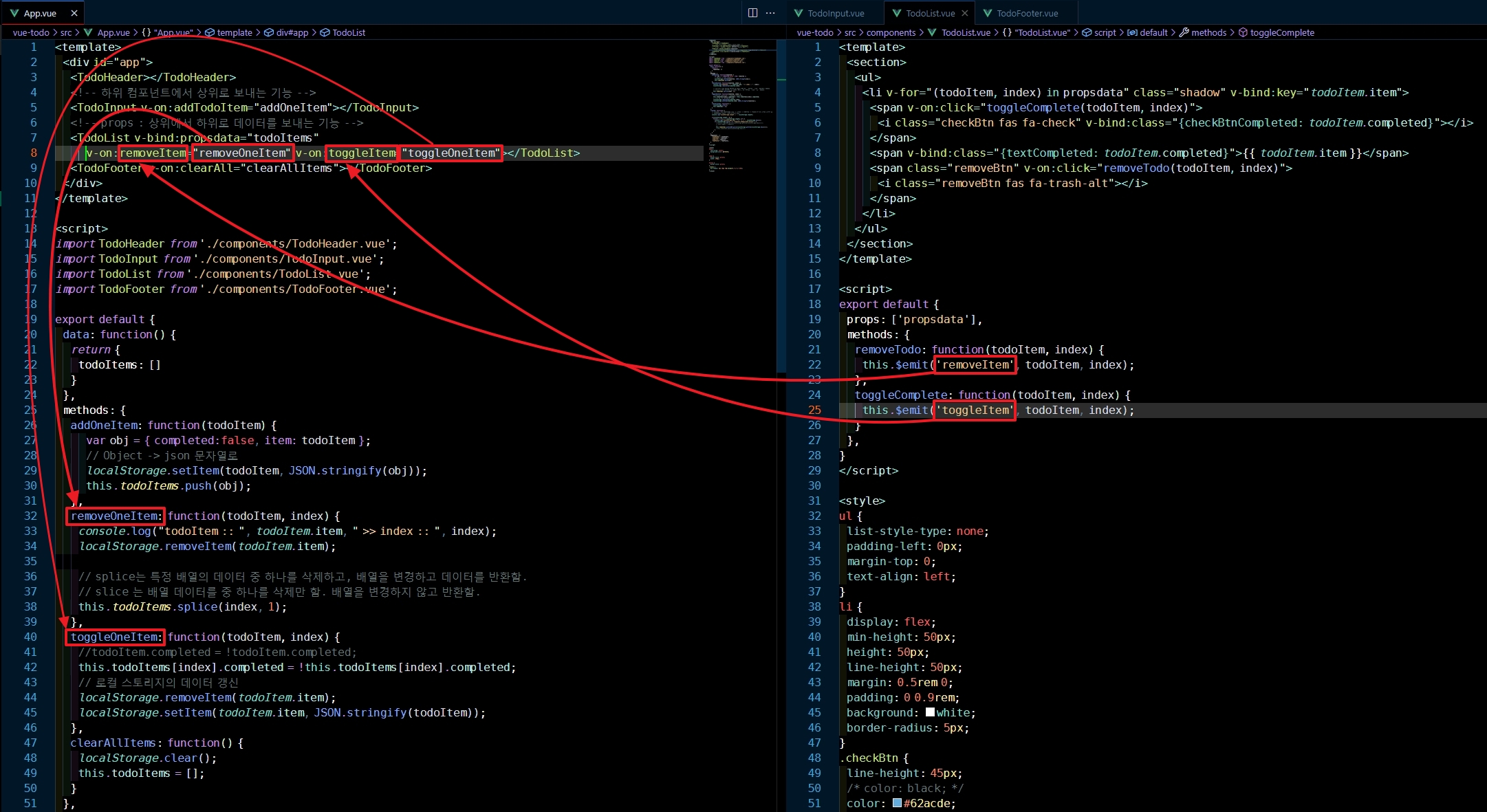Click the Vue icon on TodoFooter.vue tab
Viewport: 1487px width, 812px height.
(988, 13)
